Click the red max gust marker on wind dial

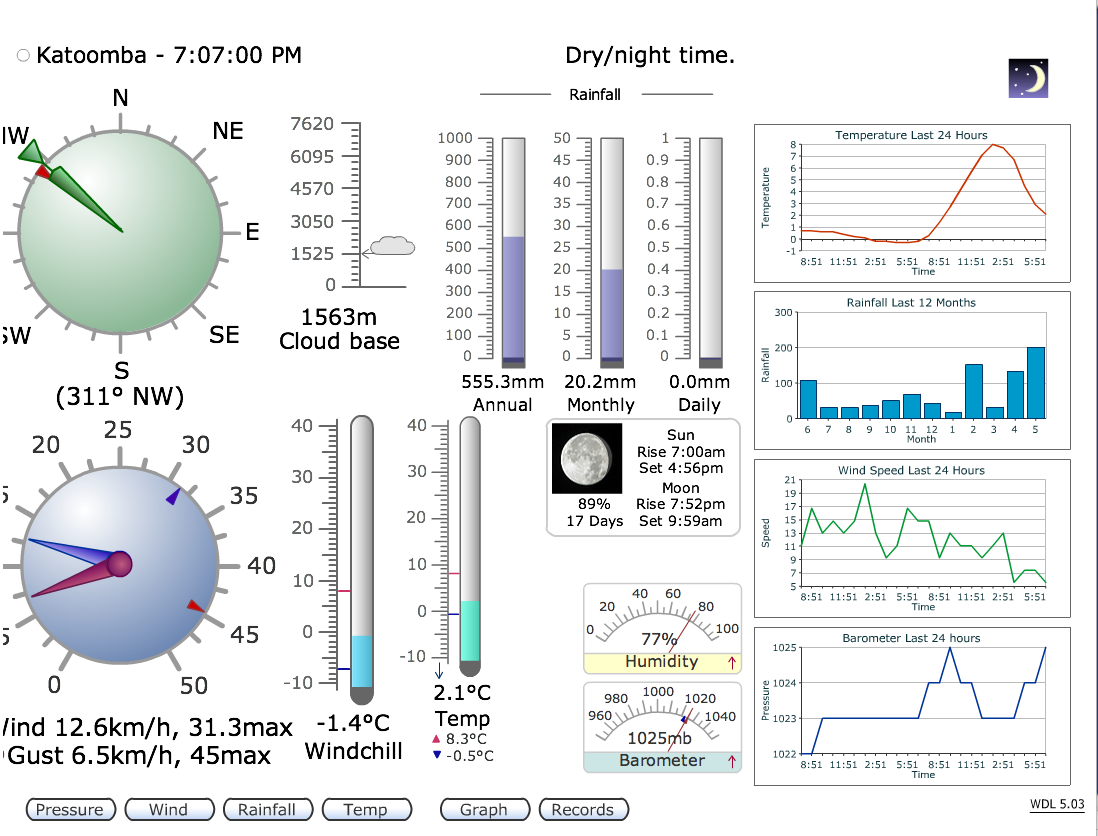[x=195, y=606]
